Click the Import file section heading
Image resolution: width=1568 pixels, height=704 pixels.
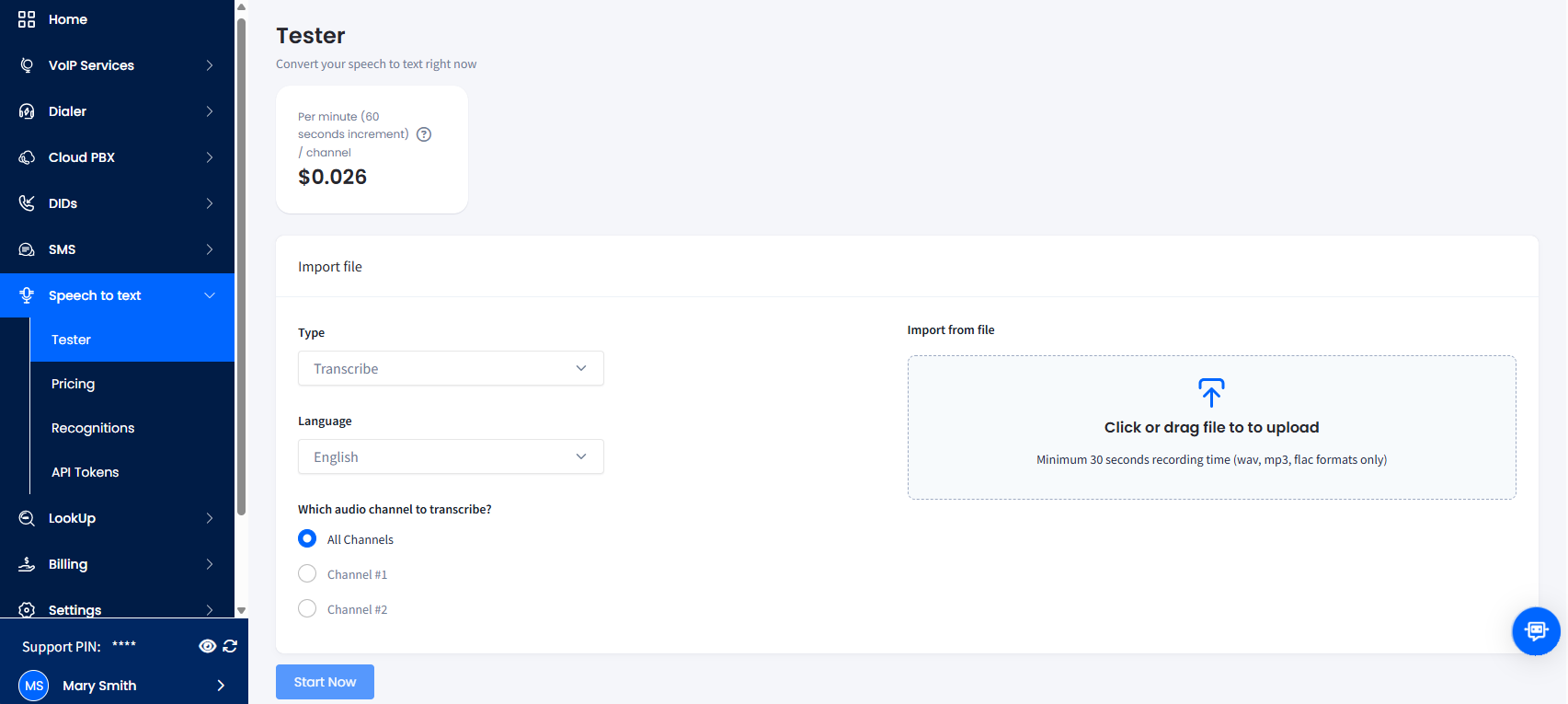click(330, 267)
